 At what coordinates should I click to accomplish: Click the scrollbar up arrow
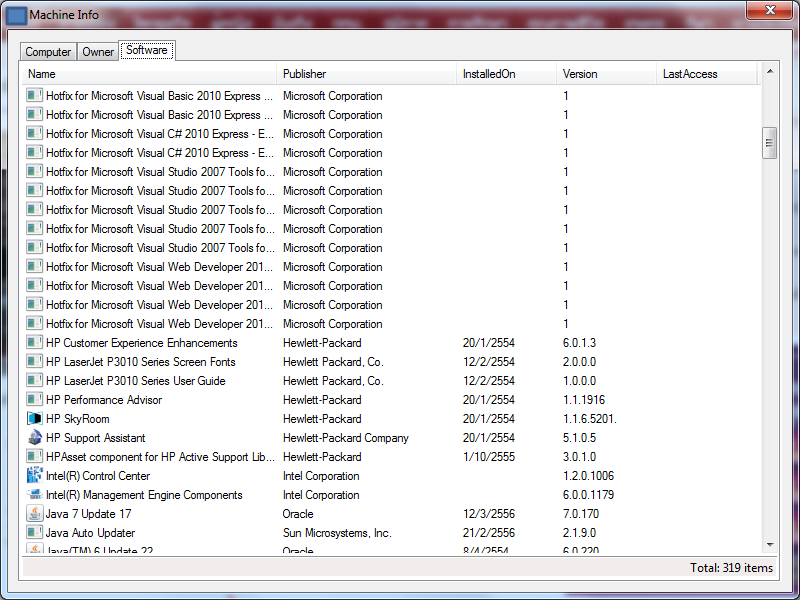coord(770,71)
